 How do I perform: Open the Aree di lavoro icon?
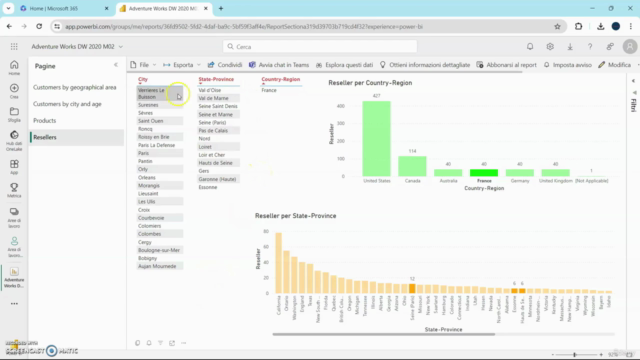14,218
